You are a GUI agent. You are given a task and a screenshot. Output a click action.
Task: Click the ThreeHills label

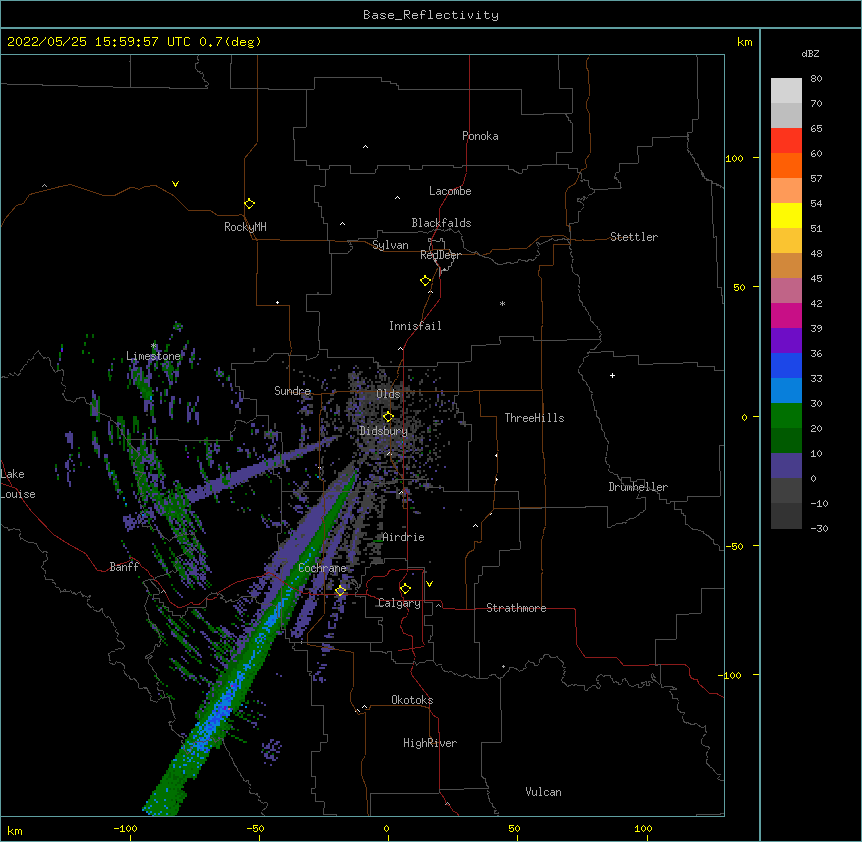(534, 418)
